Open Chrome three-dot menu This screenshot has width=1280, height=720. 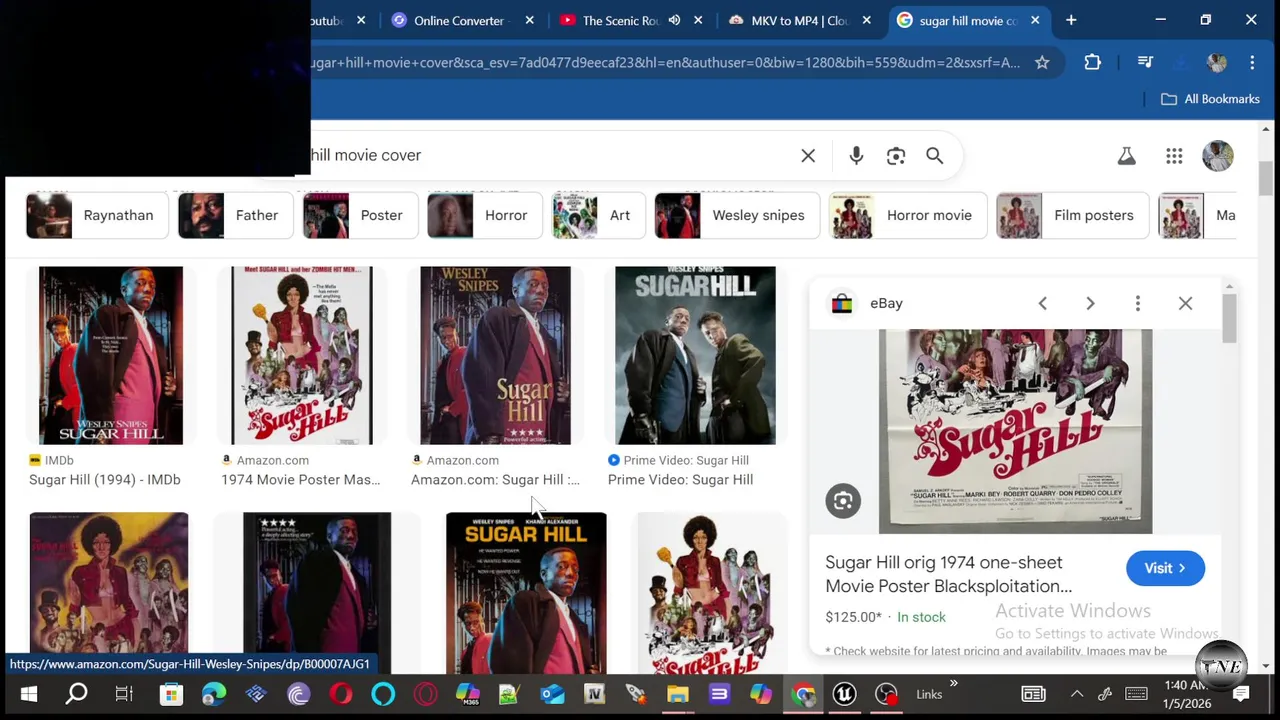click(1252, 62)
